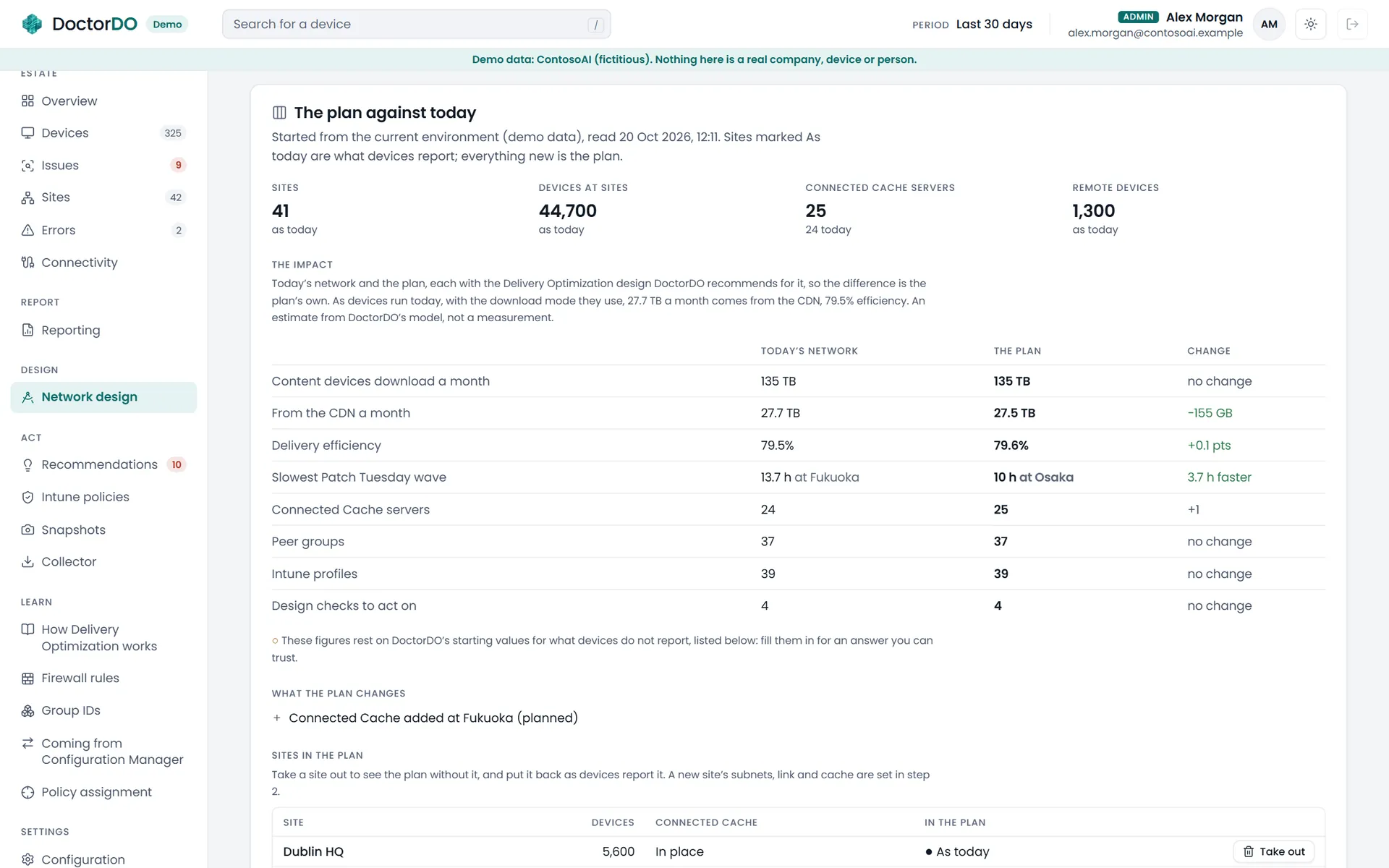Click the Issues count badge 9
Image resolution: width=1389 pixels, height=868 pixels.
click(178, 165)
